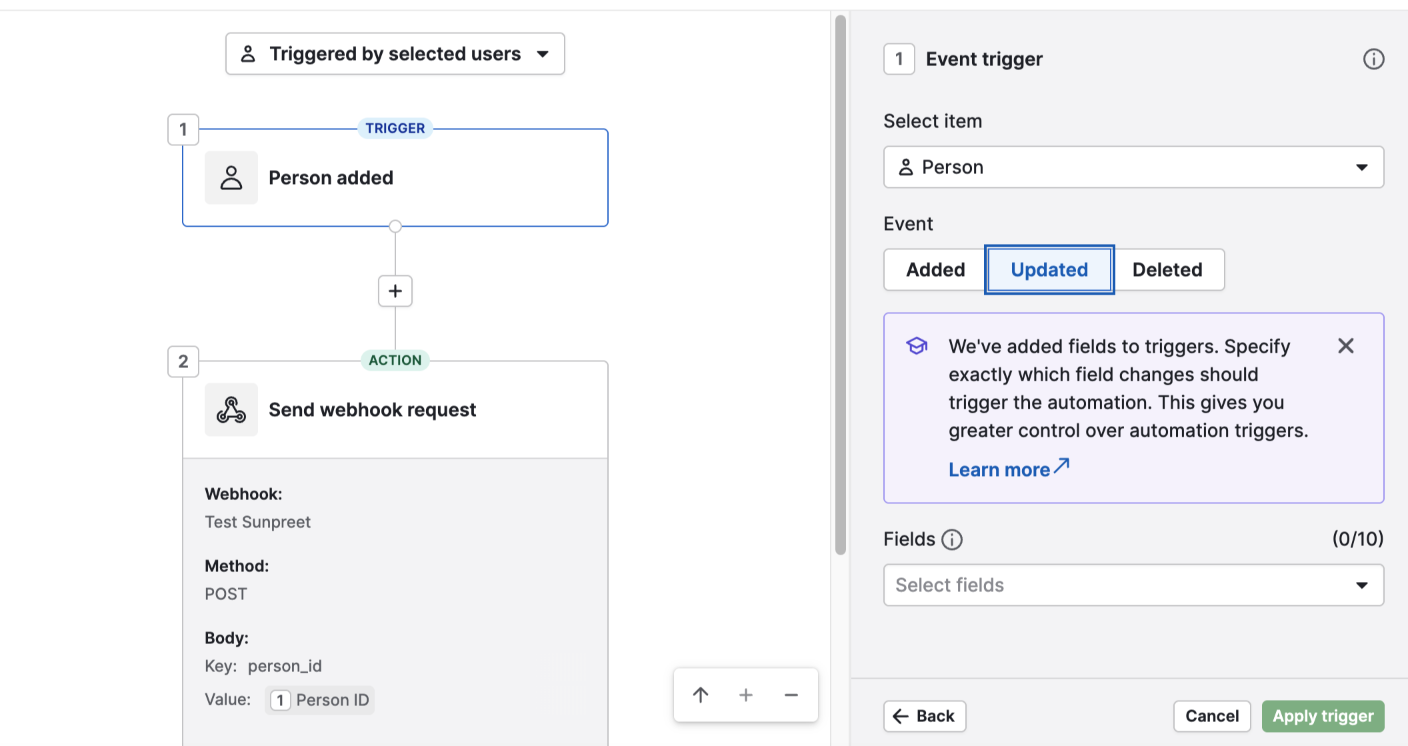Select the Deleted event option
Image resolution: width=1408 pixels, height=746 pixels.
tap(1167, 270)
